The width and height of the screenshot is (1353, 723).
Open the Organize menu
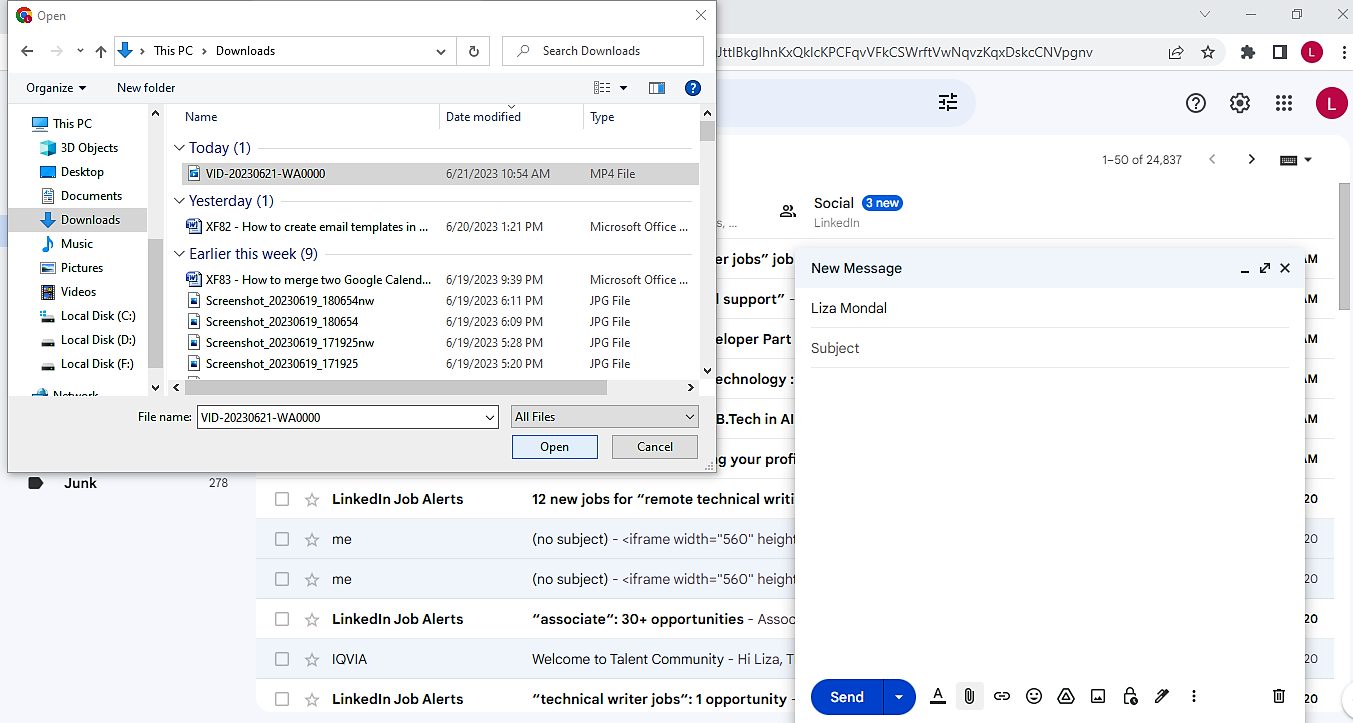click(x=56, y=88)
